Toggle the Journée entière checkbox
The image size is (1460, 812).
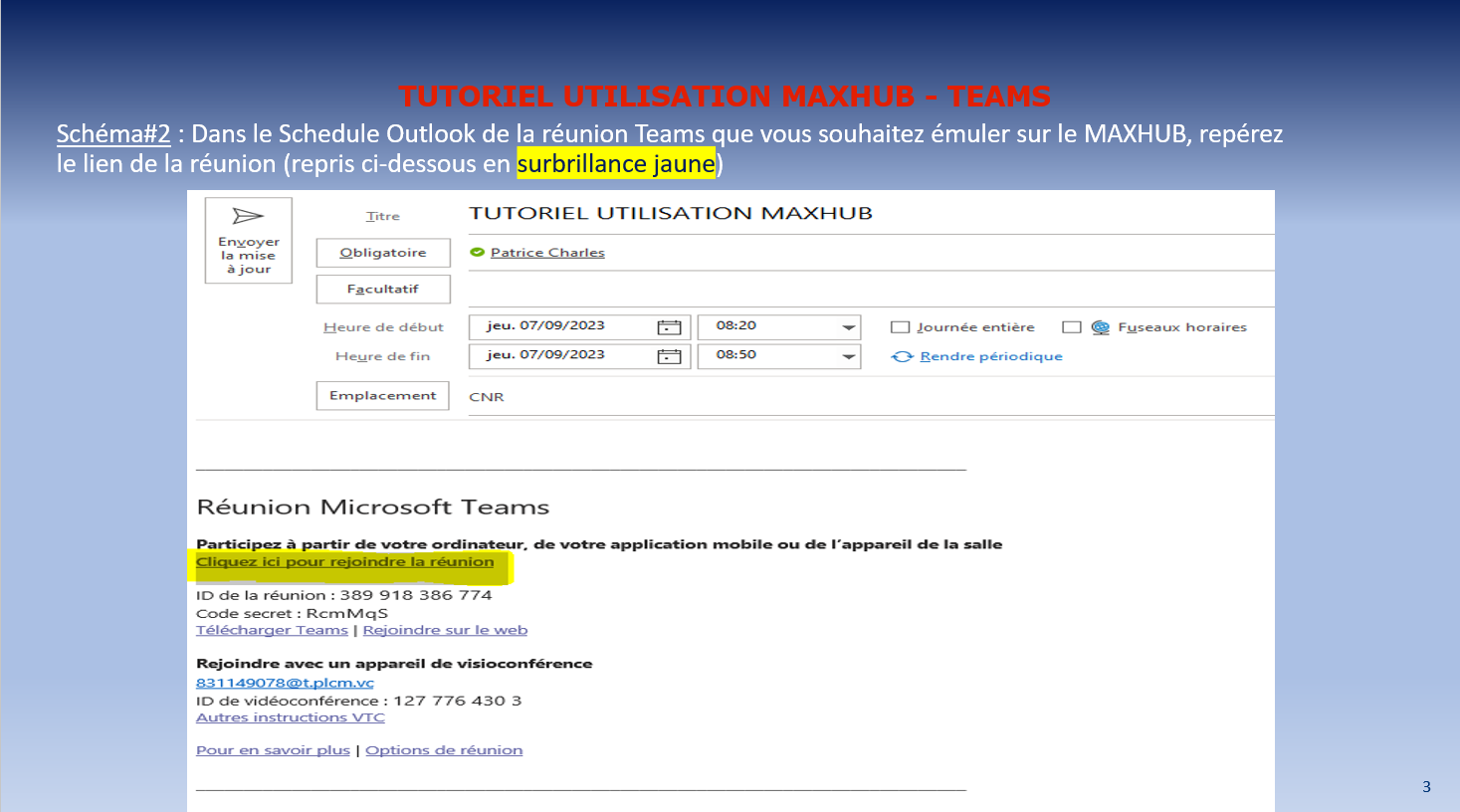tap(901, 327)
